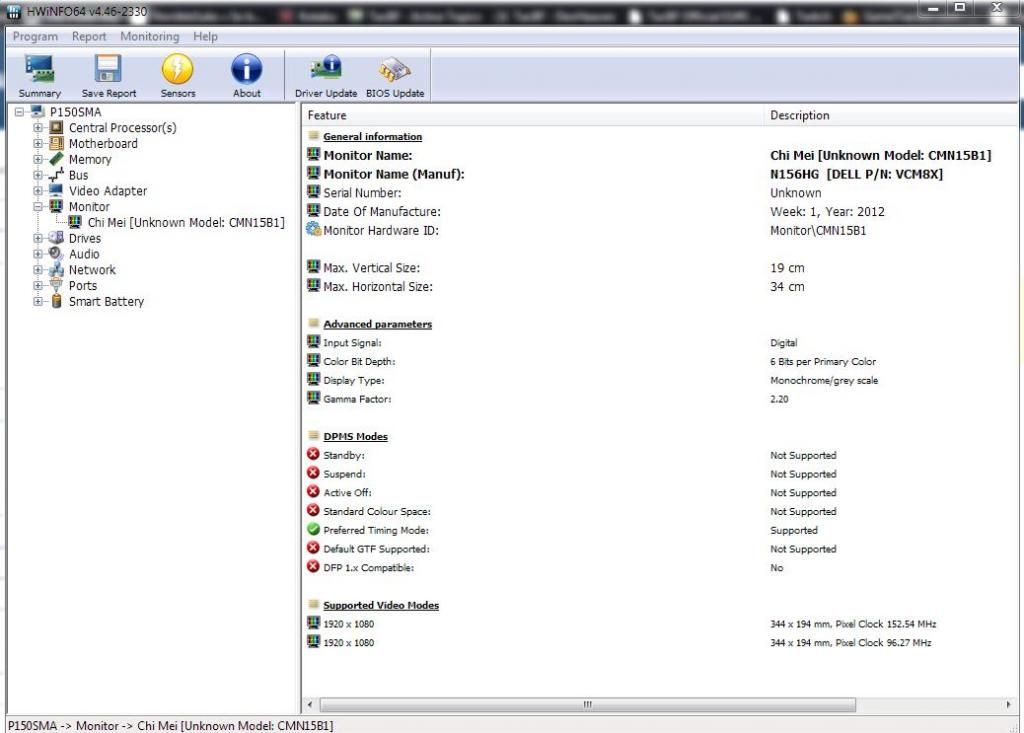The height and width of the screenshot is (733, 1024).
Task: Click the Supported Video Modes heading
Action: [x=381, y=606]
